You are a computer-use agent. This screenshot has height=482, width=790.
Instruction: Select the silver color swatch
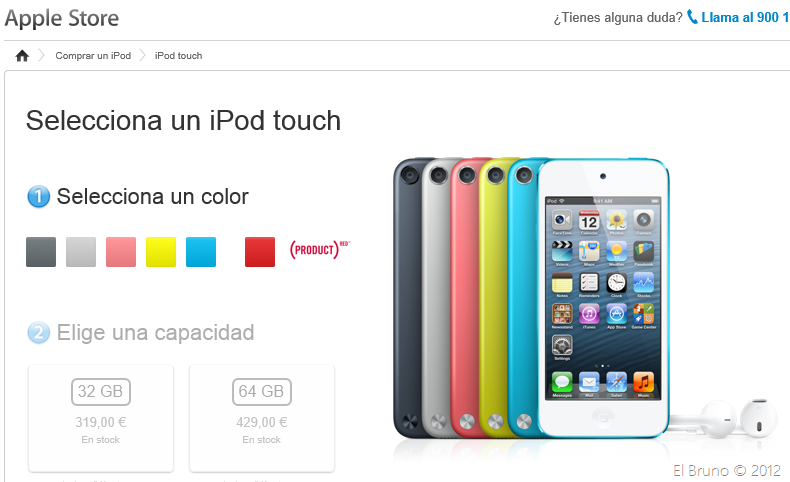pos(81,252)
